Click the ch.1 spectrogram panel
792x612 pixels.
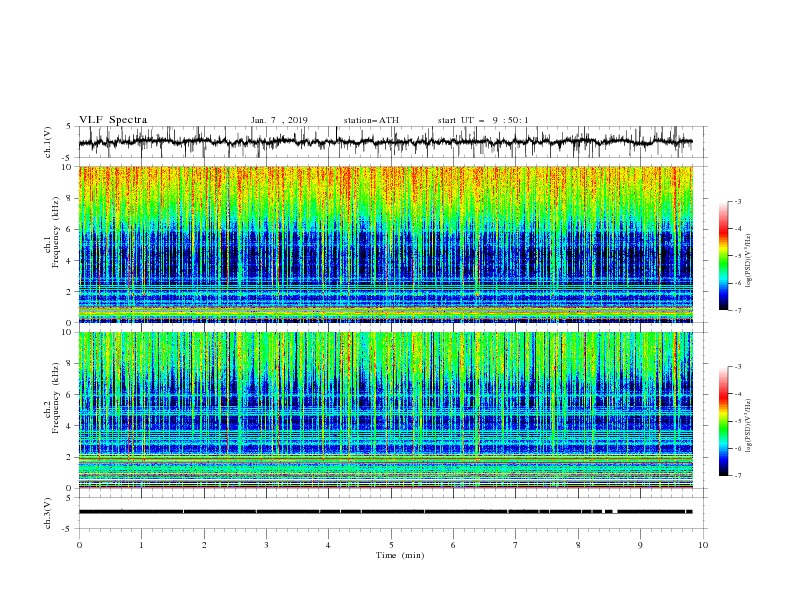385,244
